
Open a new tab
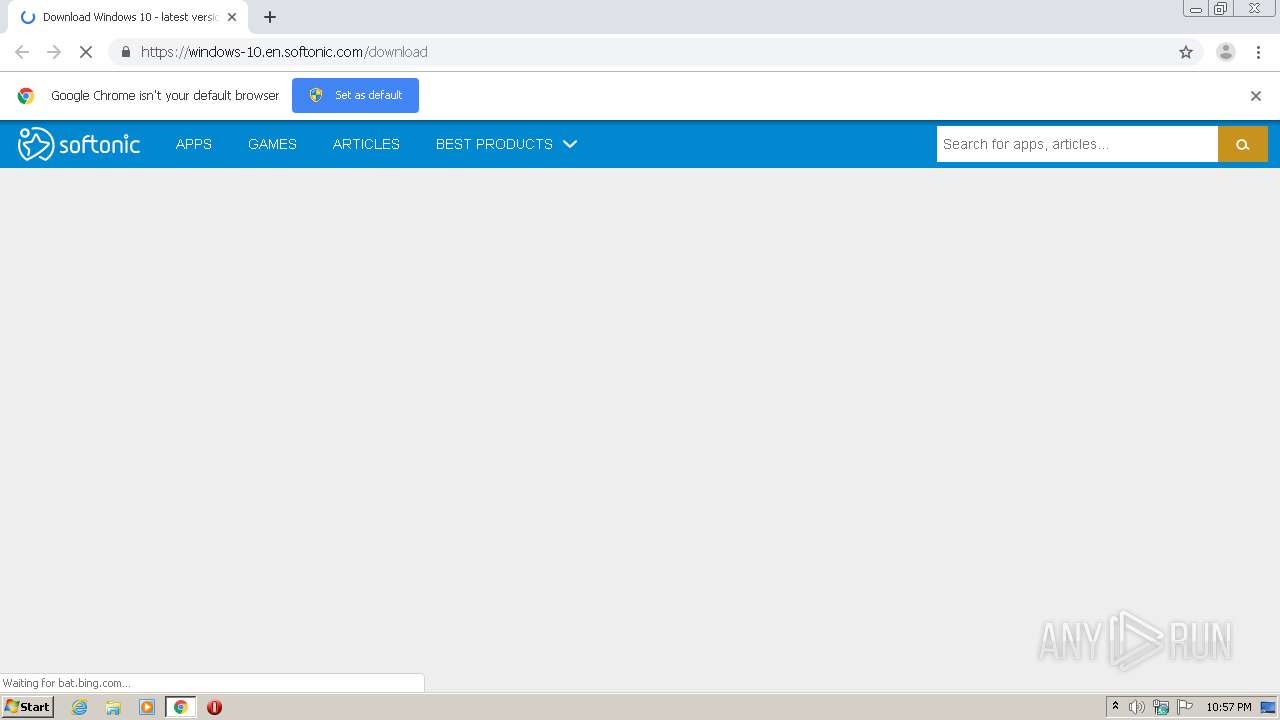[x=270, y=17]
